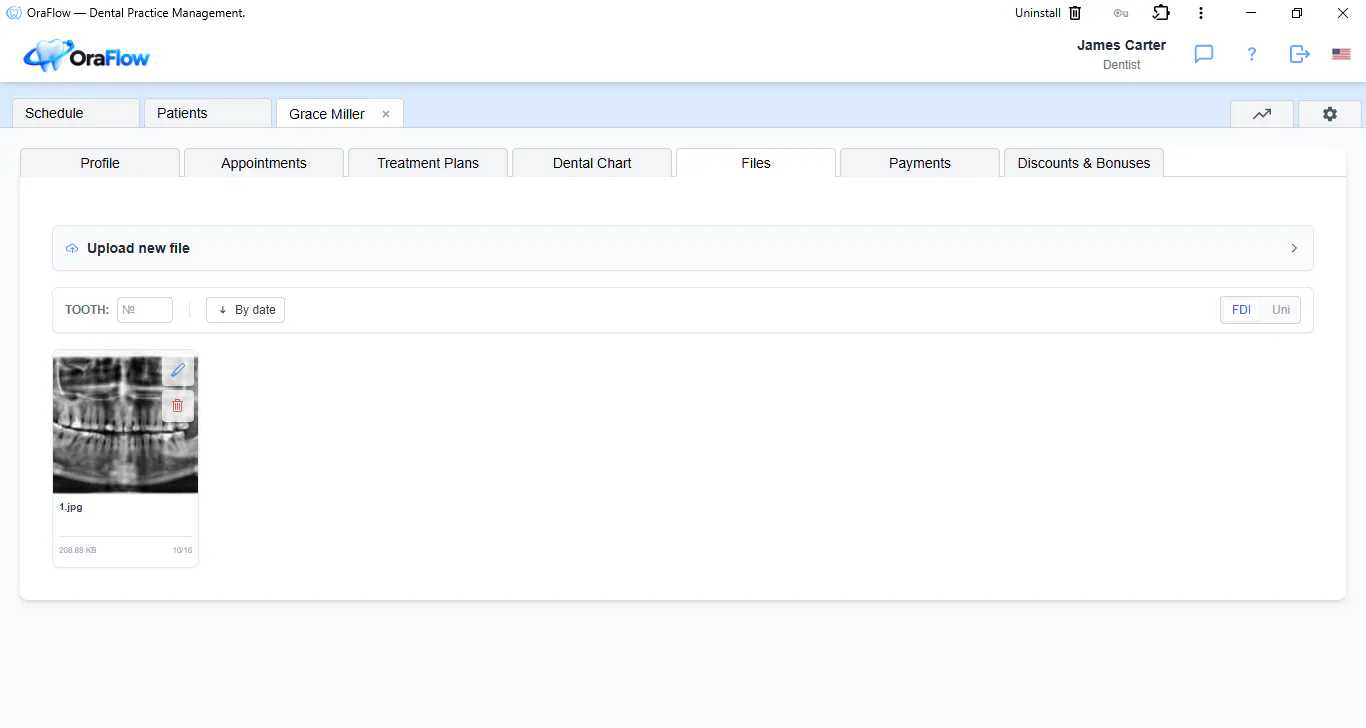This screenshot has width=1366, height=728.
Task: Go to the Treatment Plans tab
Action: coord(428,163)
